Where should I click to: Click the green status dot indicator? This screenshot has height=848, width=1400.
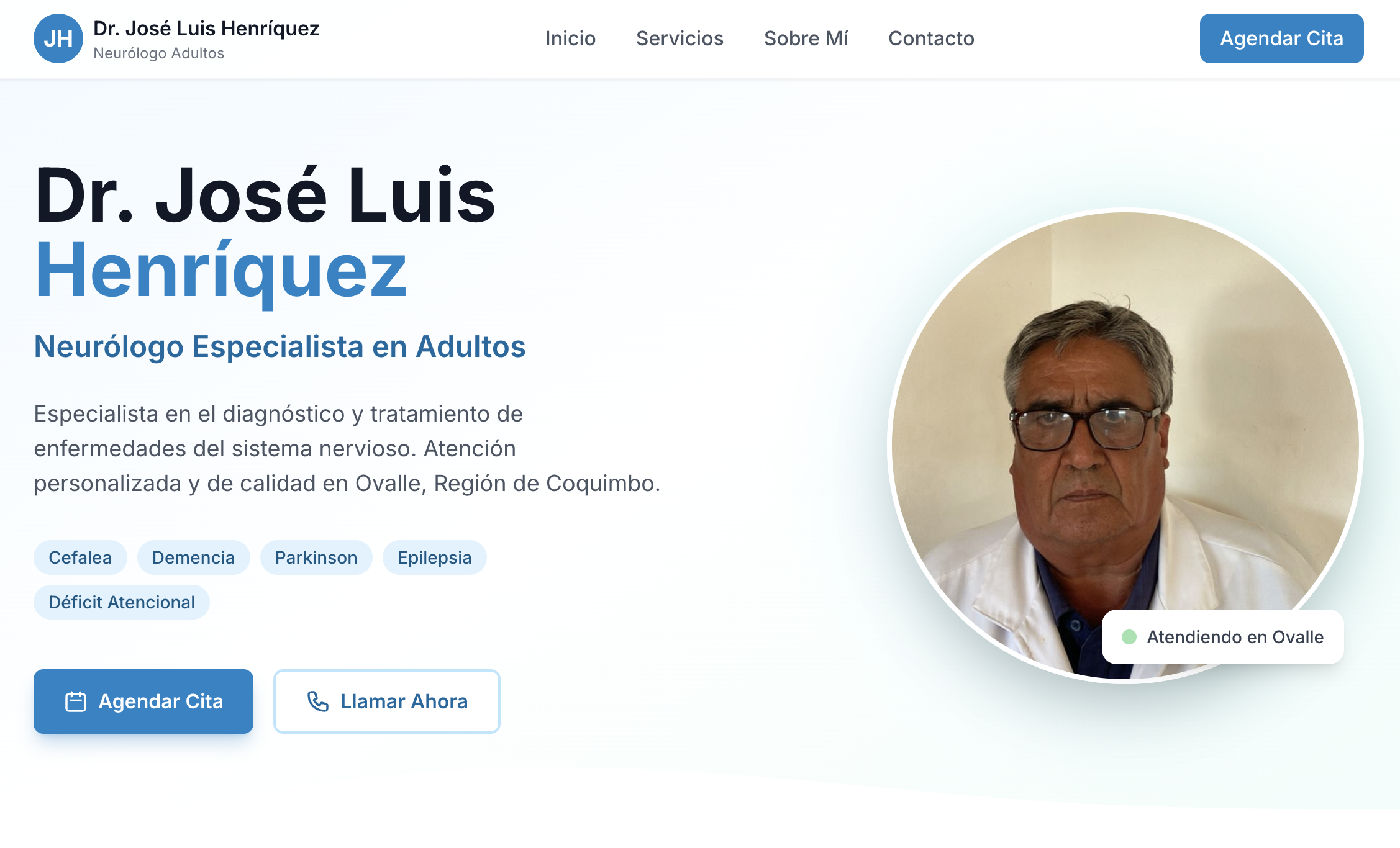coord(1129,637)
